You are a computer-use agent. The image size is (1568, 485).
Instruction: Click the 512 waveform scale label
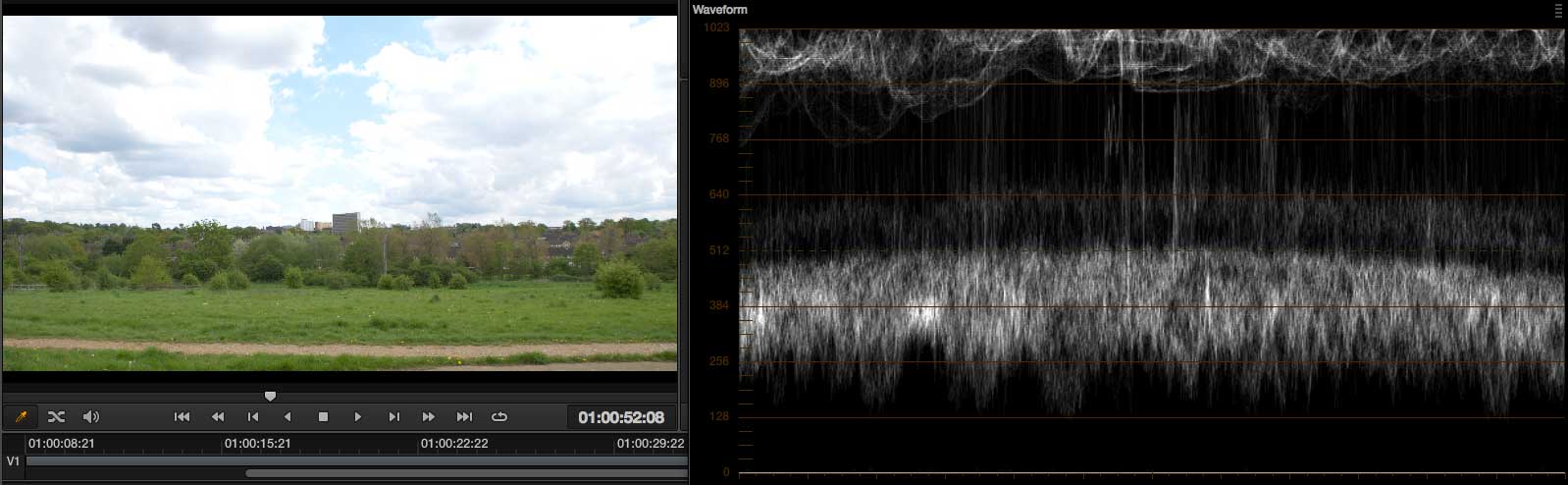click(x=719, y=250)
